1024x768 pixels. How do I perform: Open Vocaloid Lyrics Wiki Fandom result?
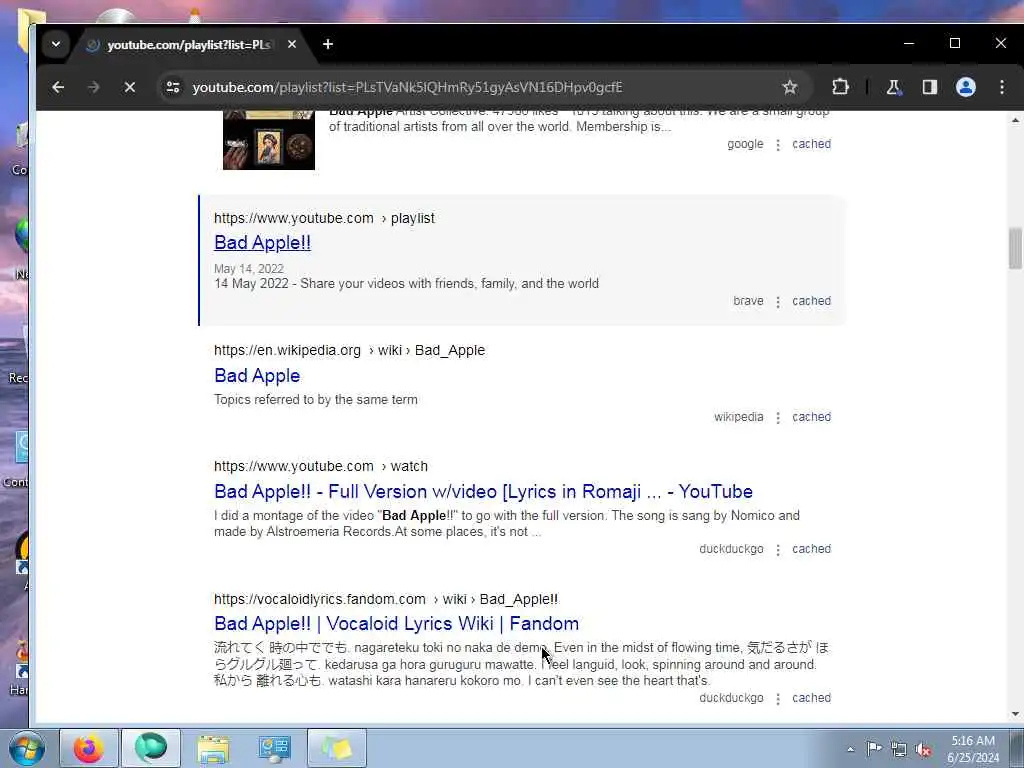396,624
